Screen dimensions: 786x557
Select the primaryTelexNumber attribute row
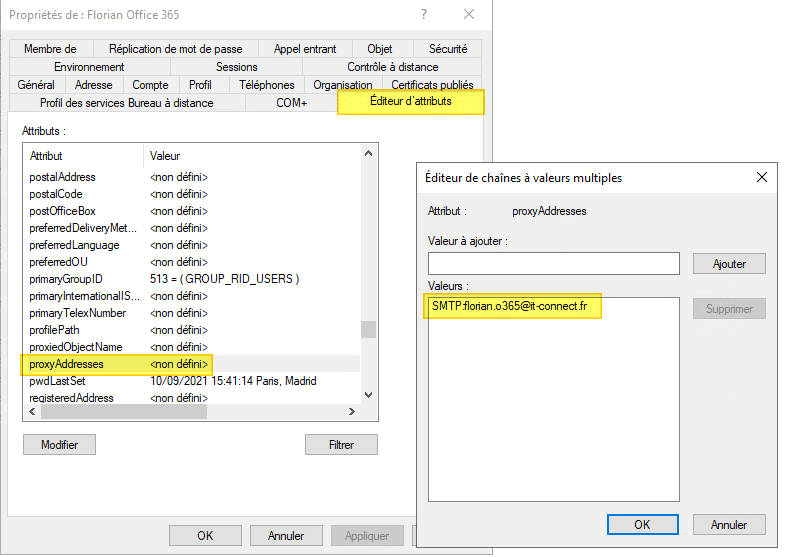pos(192,313)
